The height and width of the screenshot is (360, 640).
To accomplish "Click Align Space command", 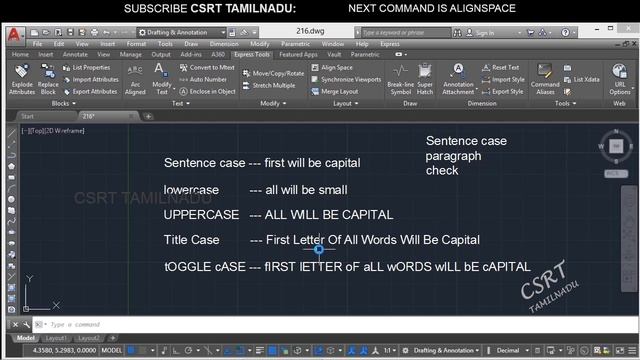I will click(332, 67).
